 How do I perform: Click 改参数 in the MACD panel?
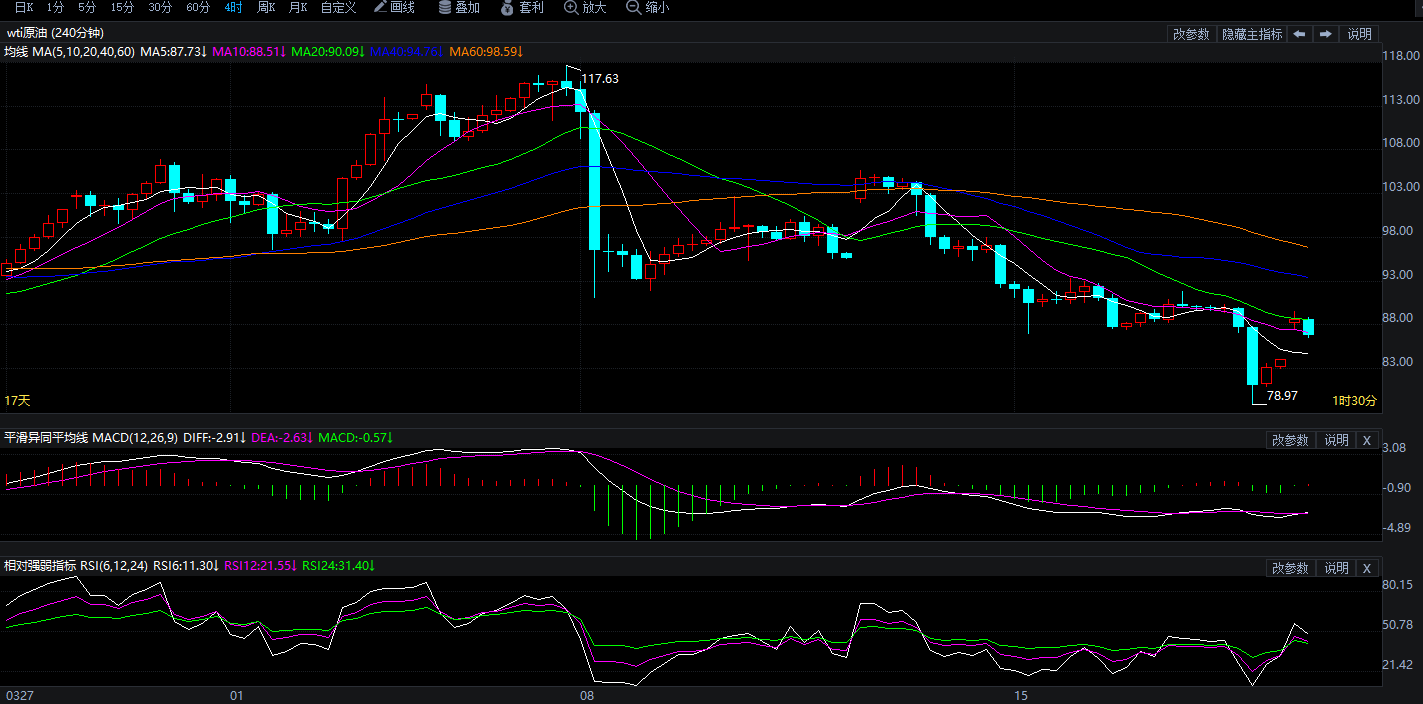[1290, 441]
